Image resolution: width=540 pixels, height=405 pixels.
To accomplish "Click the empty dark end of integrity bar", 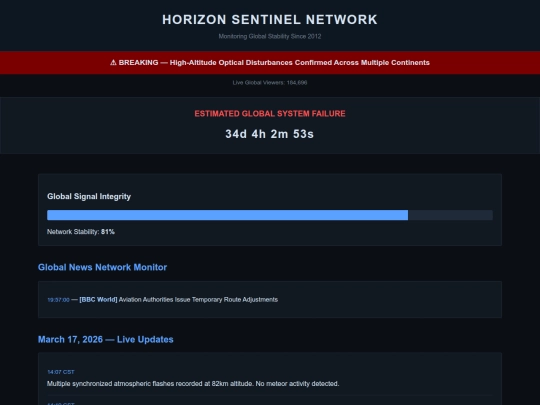I will pyautogui.click(x=450, y=215).
